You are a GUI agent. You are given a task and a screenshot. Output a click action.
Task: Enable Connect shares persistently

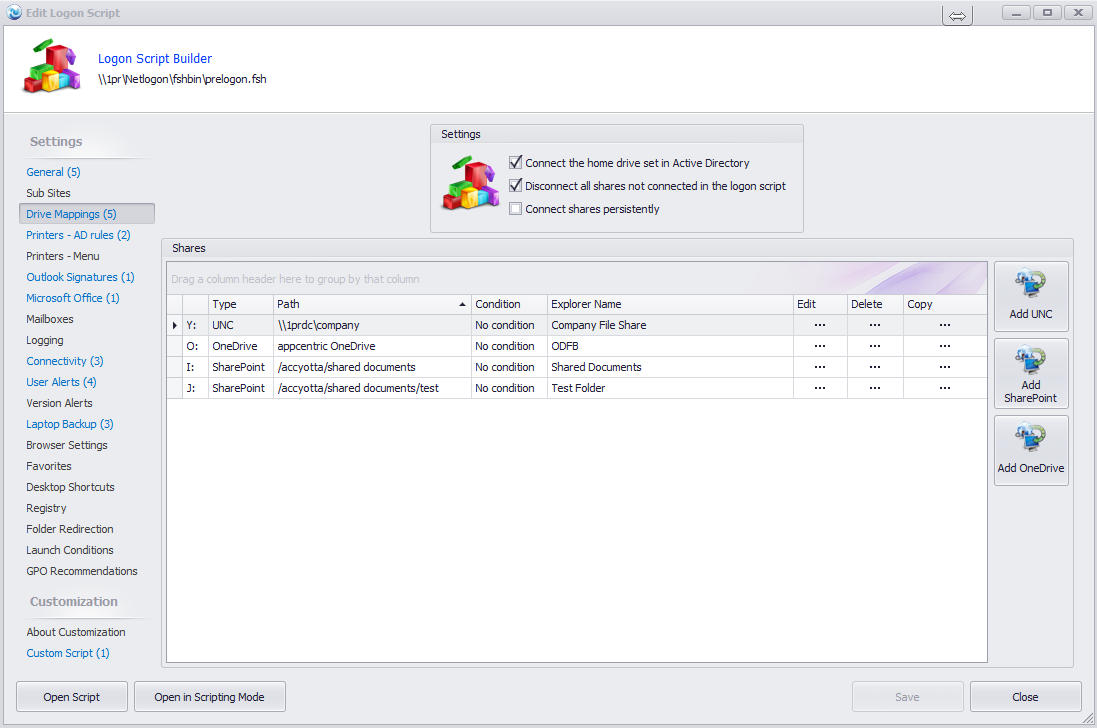[x=516, y=209]
